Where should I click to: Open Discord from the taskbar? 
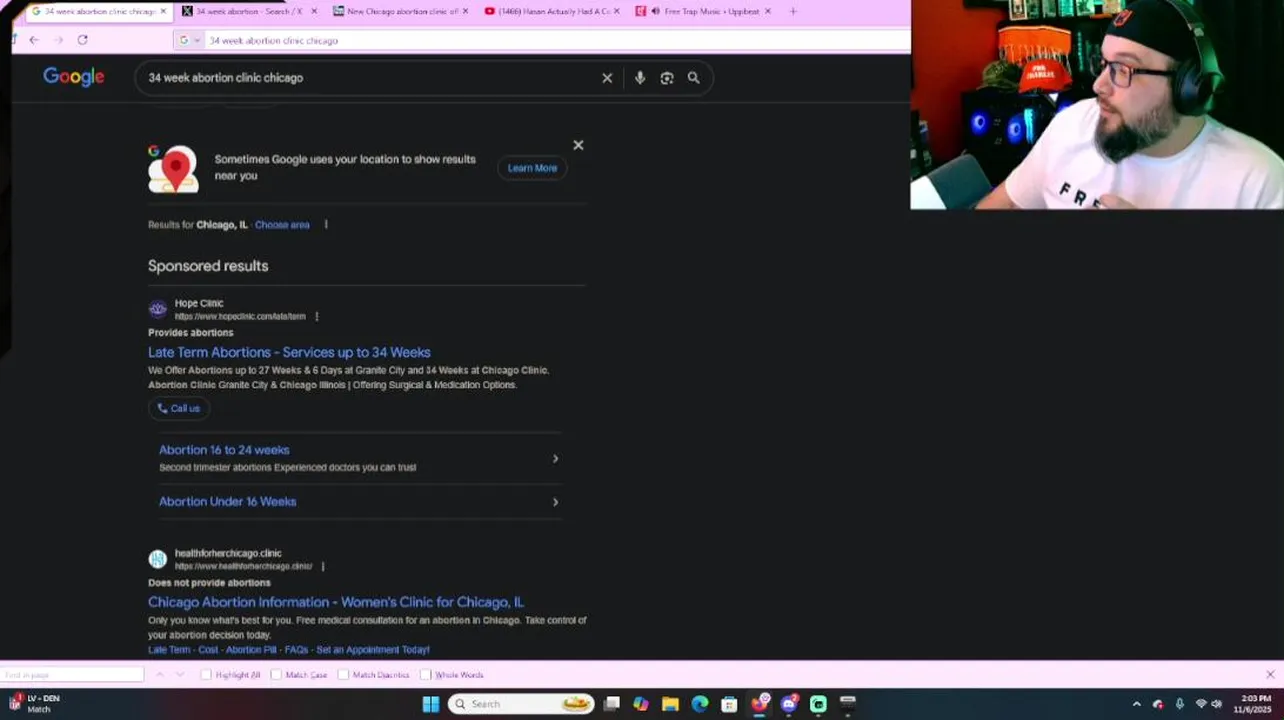(789, 704)
